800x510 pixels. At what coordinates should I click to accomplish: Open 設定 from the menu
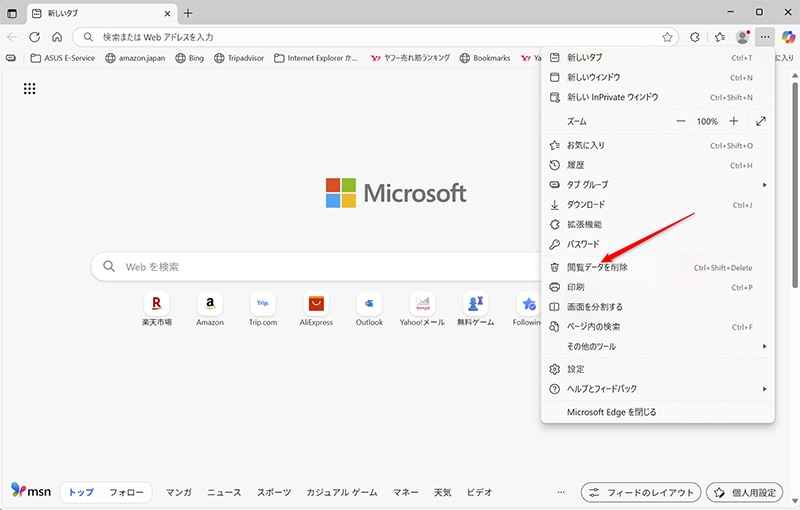[657, 369]
